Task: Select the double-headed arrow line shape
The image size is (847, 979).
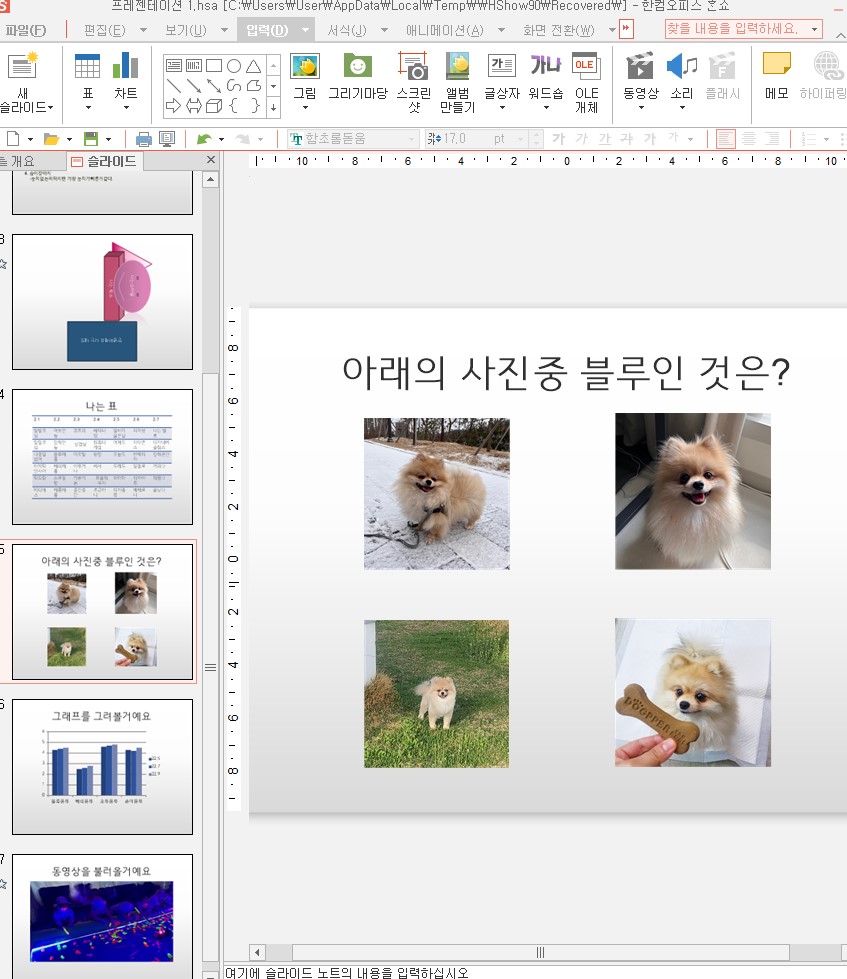Action: tap(214, 86)
